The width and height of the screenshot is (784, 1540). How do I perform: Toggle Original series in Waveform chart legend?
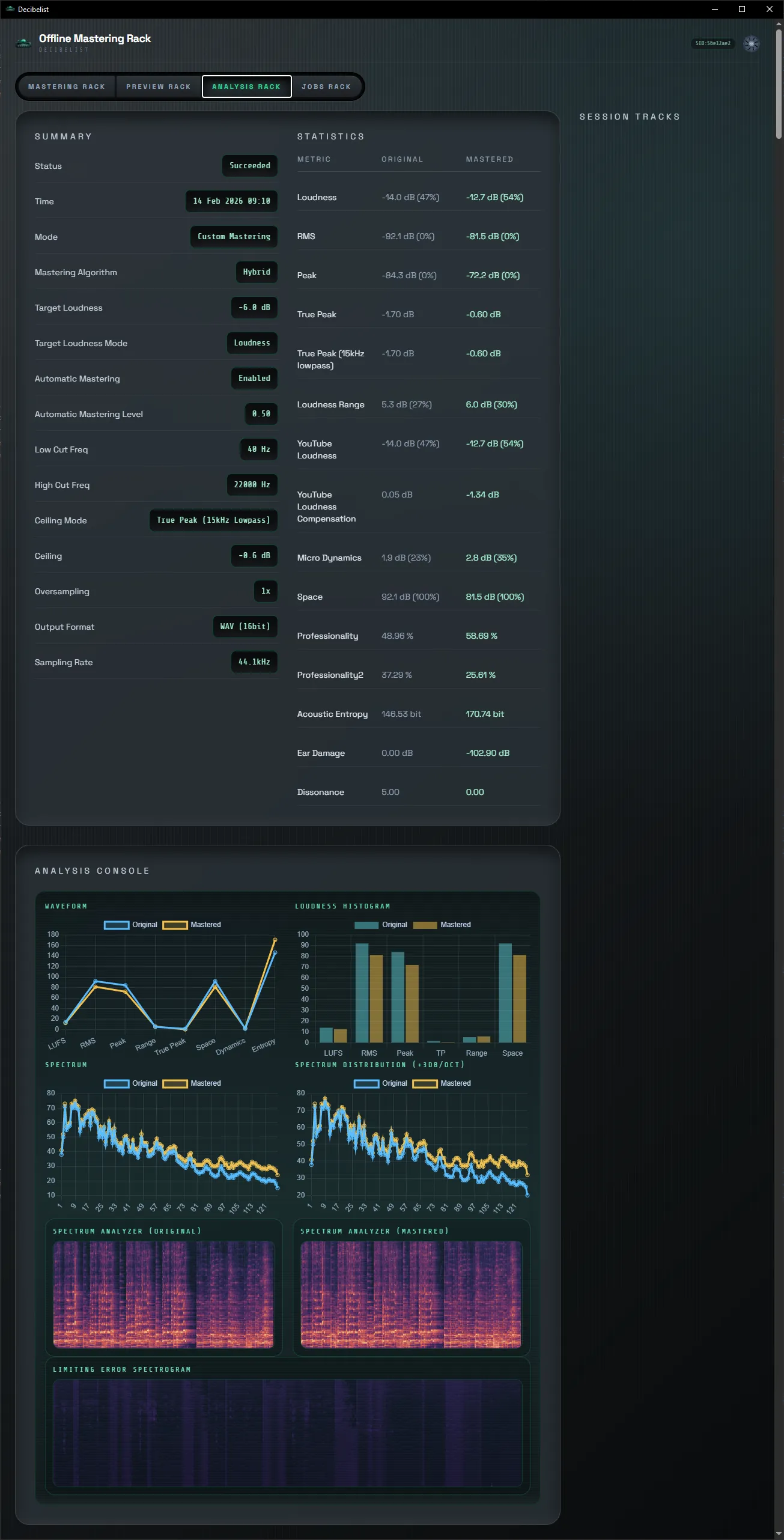pyautogui.click(x=130, y=925)
